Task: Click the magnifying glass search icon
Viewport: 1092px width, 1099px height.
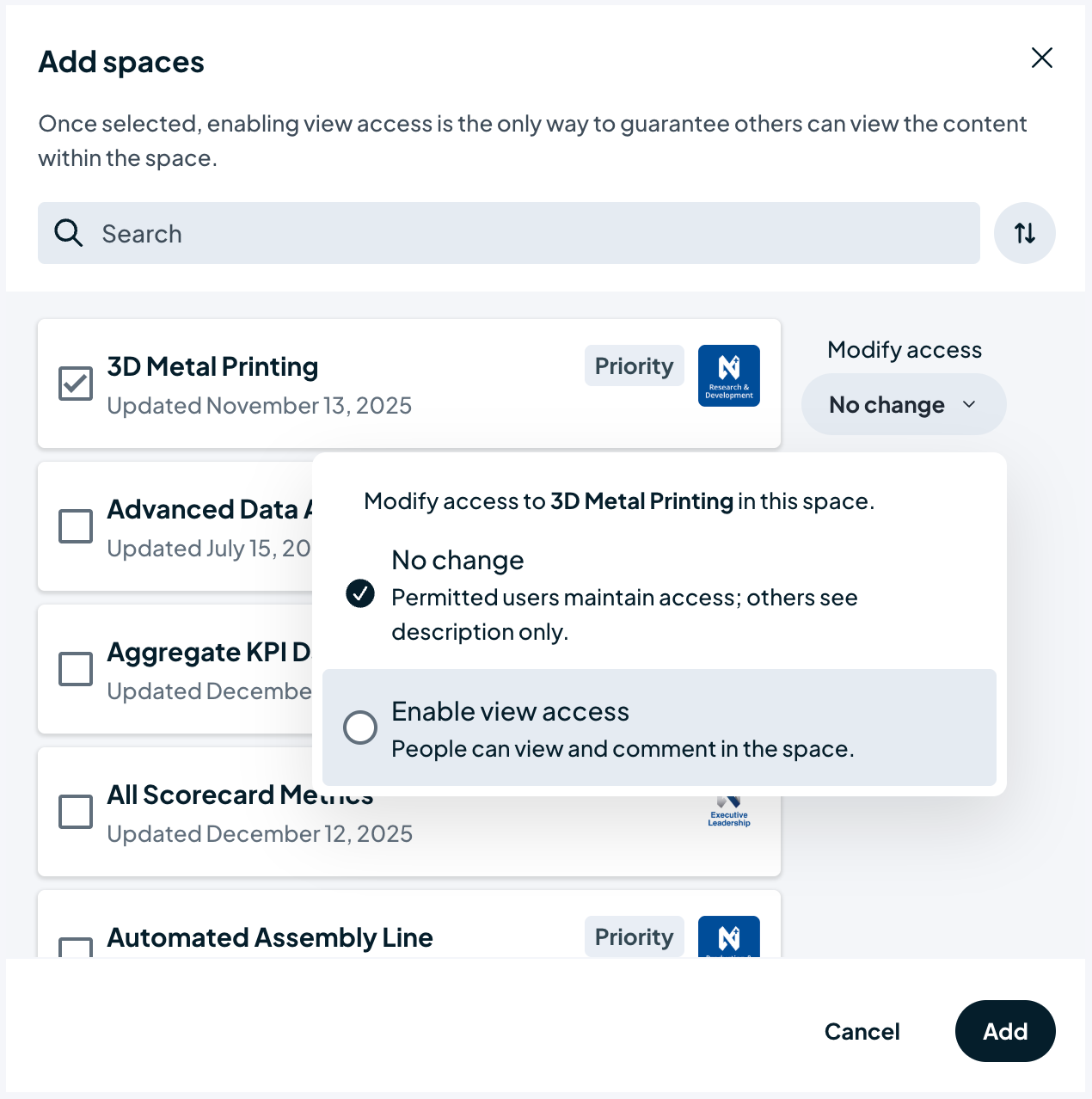Action: tap(69, 233)
